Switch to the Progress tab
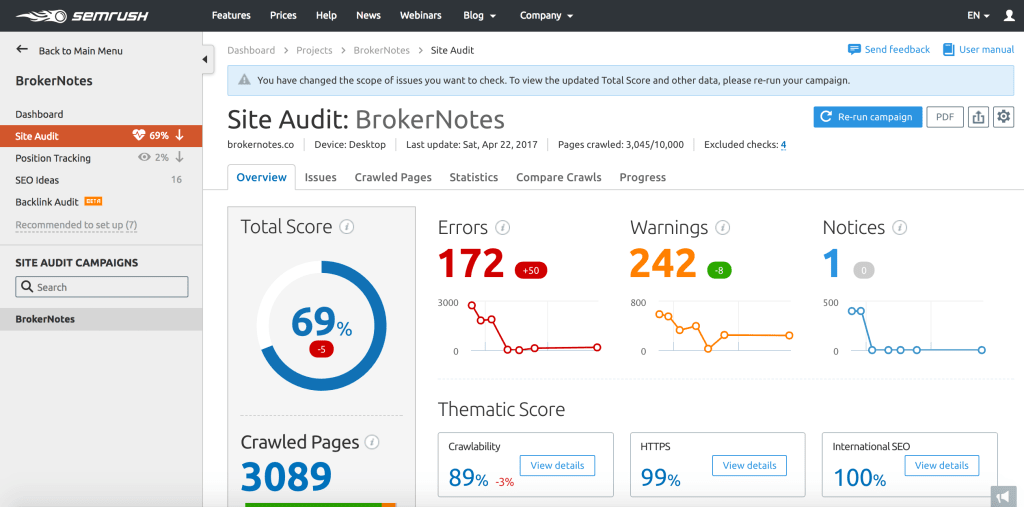Screen dimensions: 1024x507 coord(643,177)
